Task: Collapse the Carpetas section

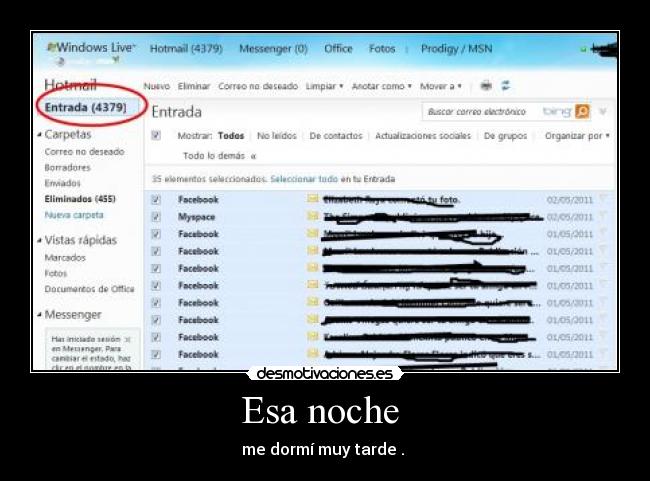Action: pyautogui.click(x=39, y=135)
